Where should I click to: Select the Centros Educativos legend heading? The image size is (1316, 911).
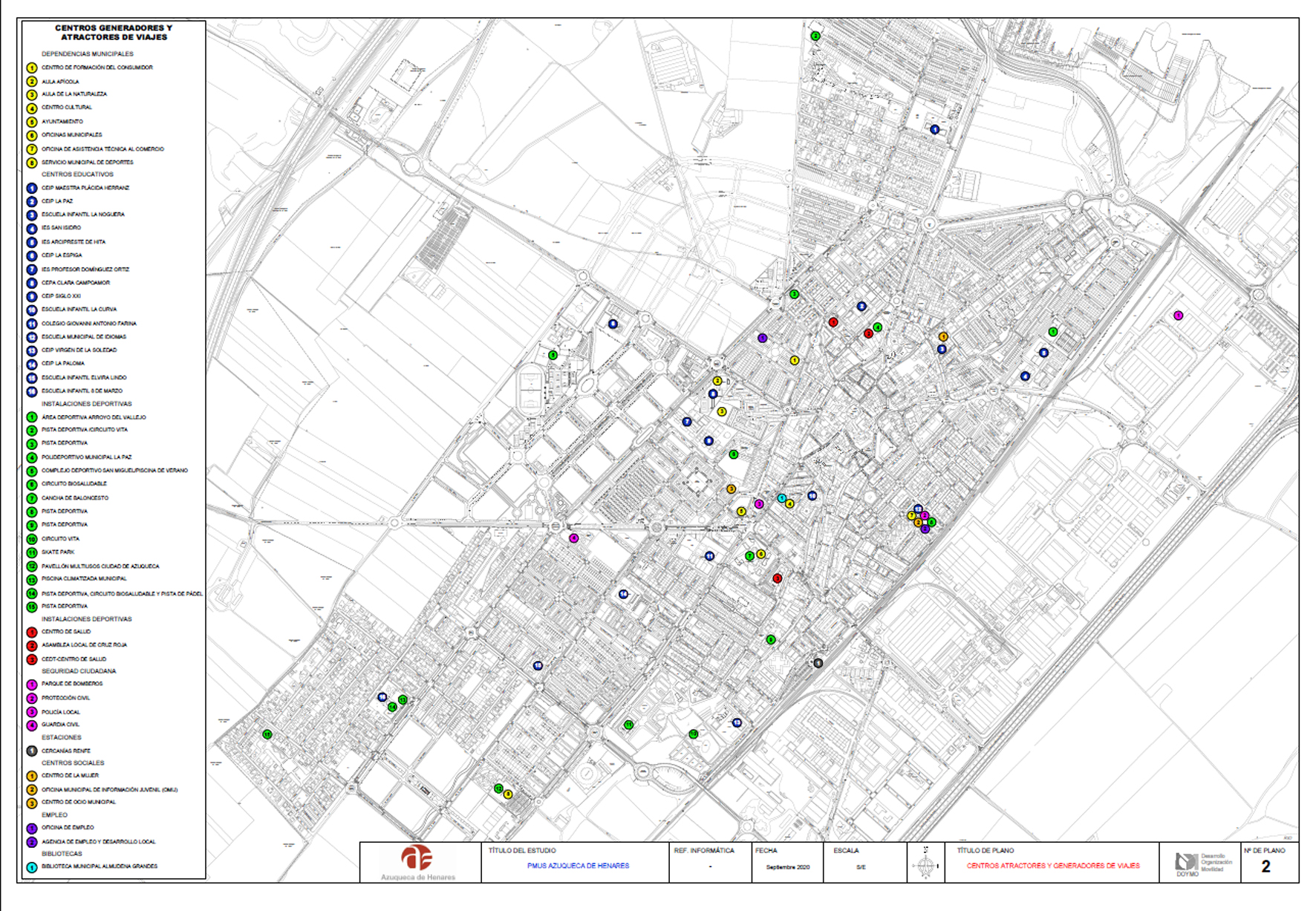77,174
